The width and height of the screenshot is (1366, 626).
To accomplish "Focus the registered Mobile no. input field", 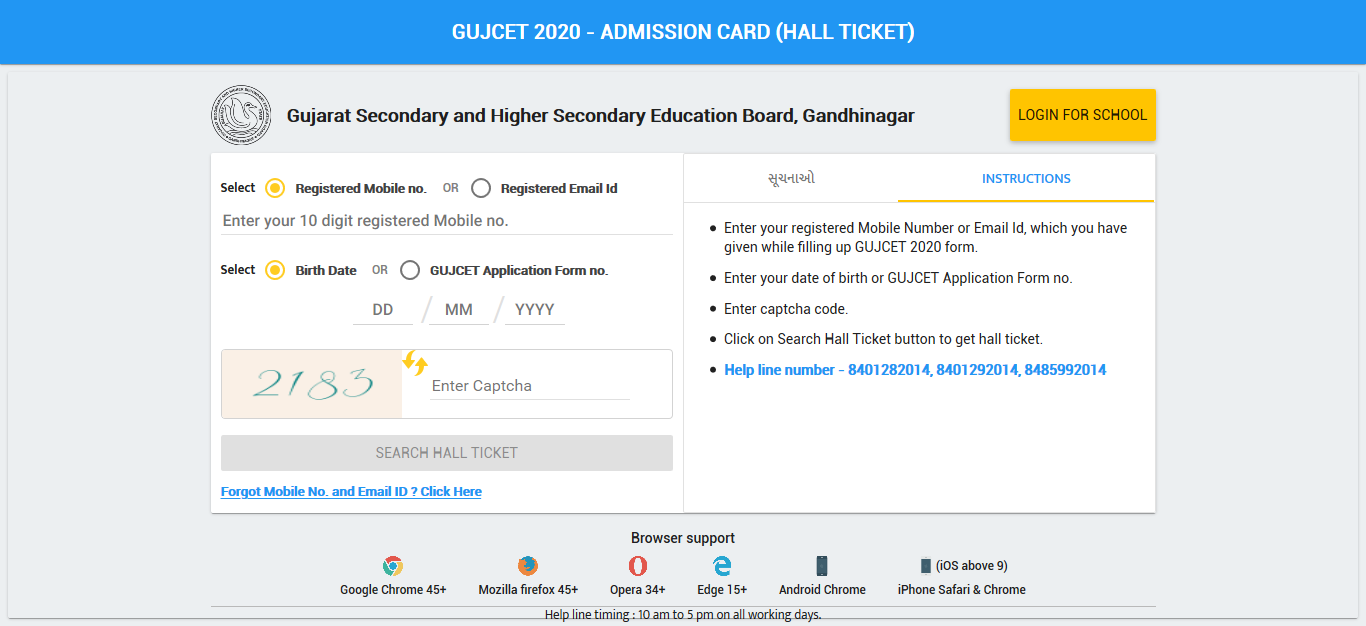I will point(446,221).
